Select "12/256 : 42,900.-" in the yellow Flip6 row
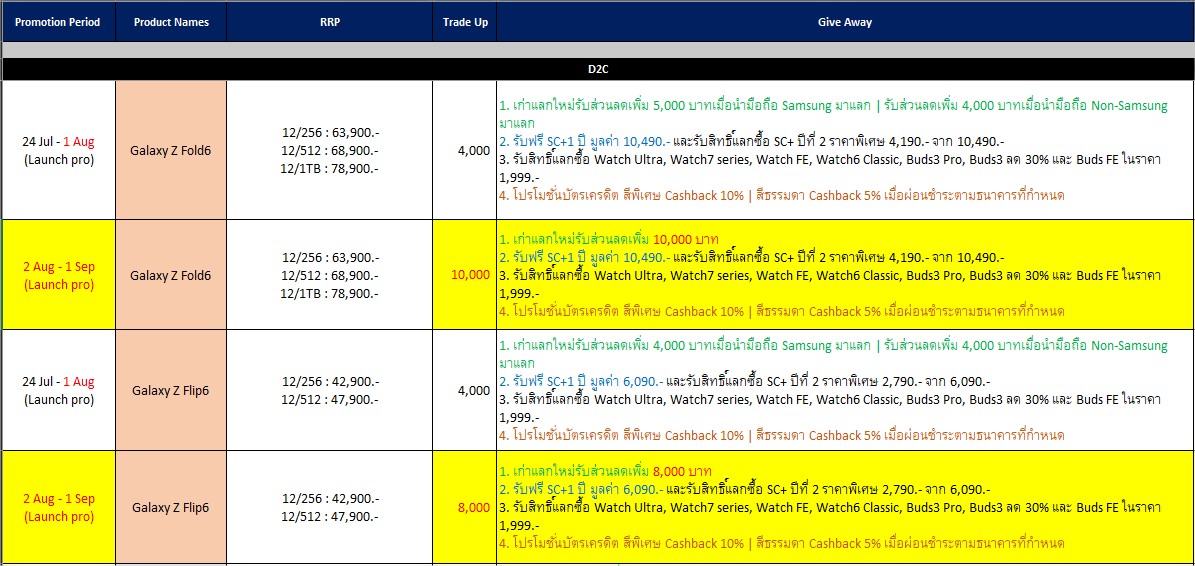The height and width of the screenshot is (566, 1195). [329, 498]
